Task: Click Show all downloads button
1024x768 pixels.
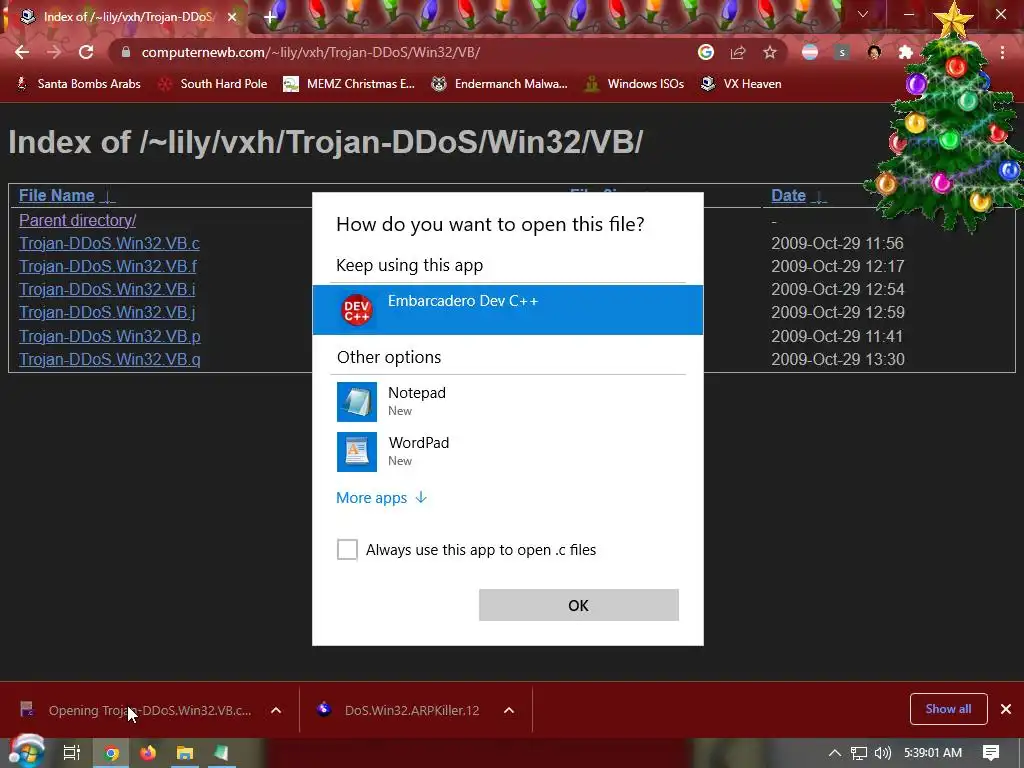Action: click(x=948, y=709)
